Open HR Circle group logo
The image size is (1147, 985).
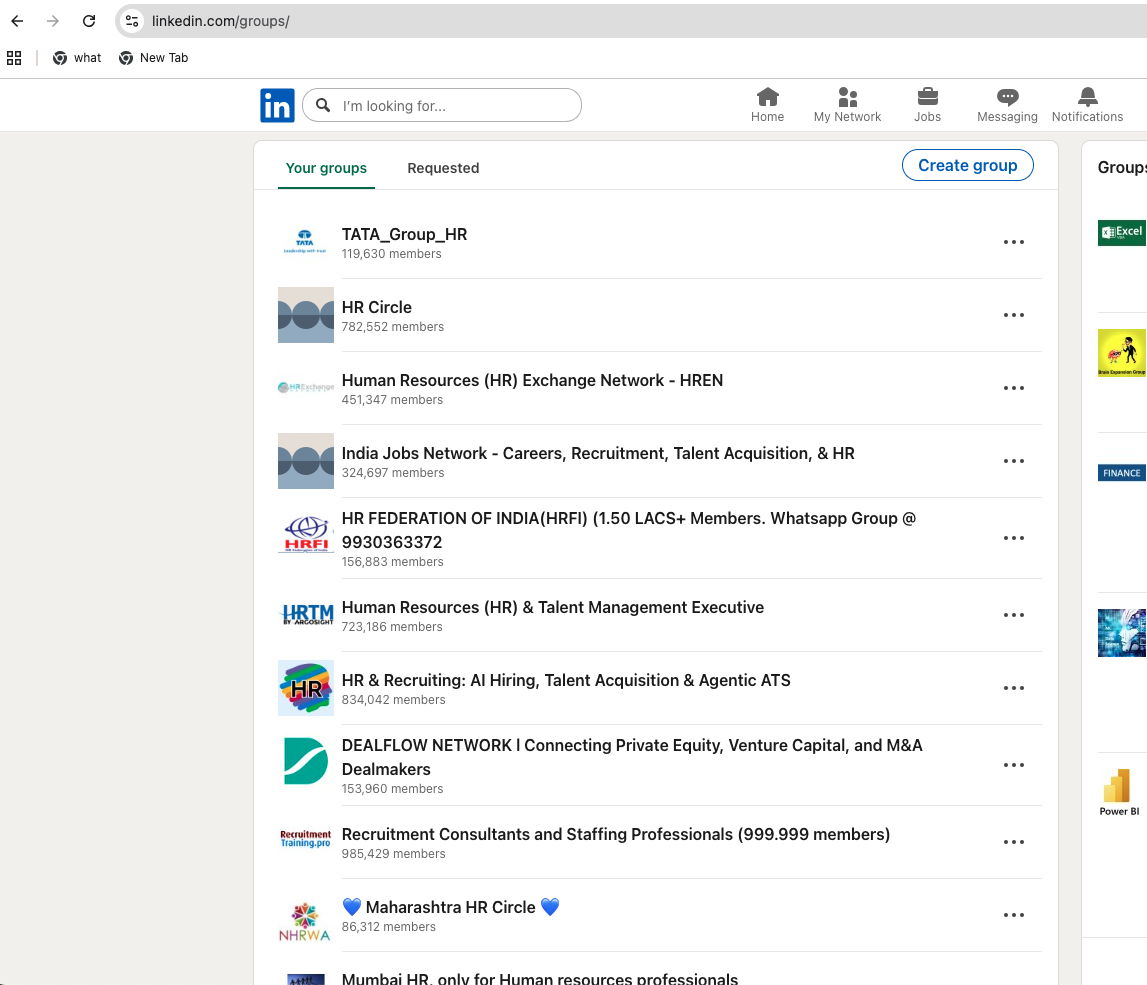pos(306,315)
